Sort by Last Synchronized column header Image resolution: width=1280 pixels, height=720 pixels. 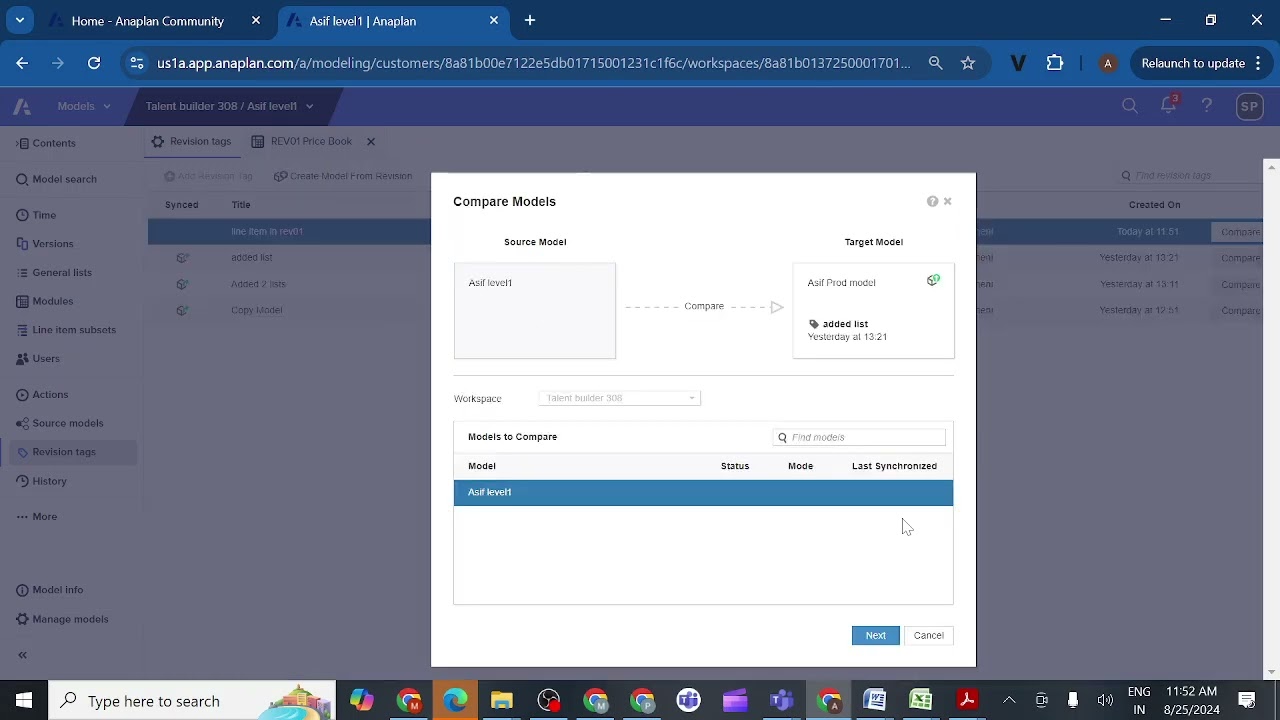894,466
